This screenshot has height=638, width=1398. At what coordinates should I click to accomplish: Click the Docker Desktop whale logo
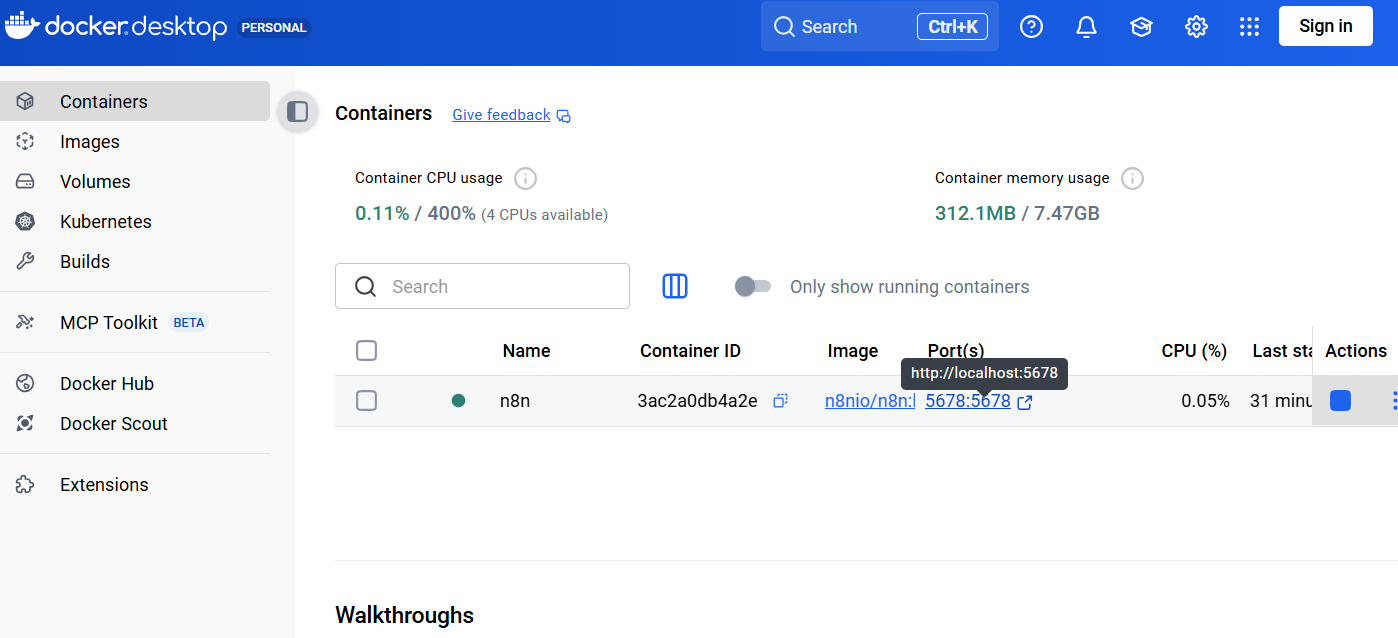click(x=20, y=26)
